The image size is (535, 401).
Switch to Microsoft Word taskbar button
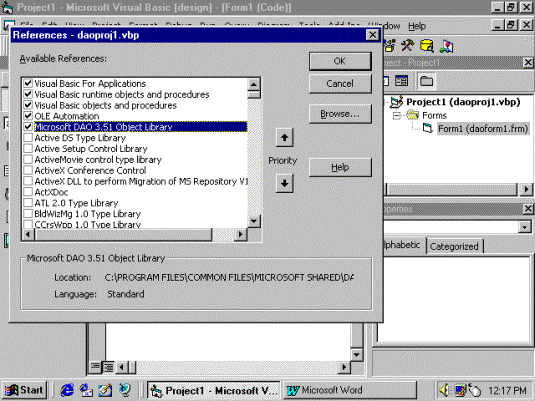point(350,390)
